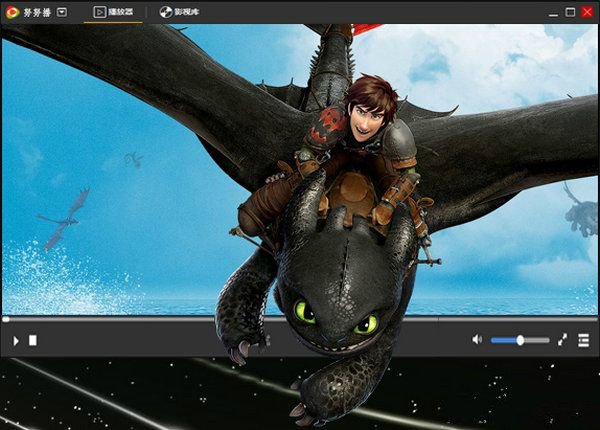
Task: Mute the audio with the speaker icon
Action: point(477,340)
